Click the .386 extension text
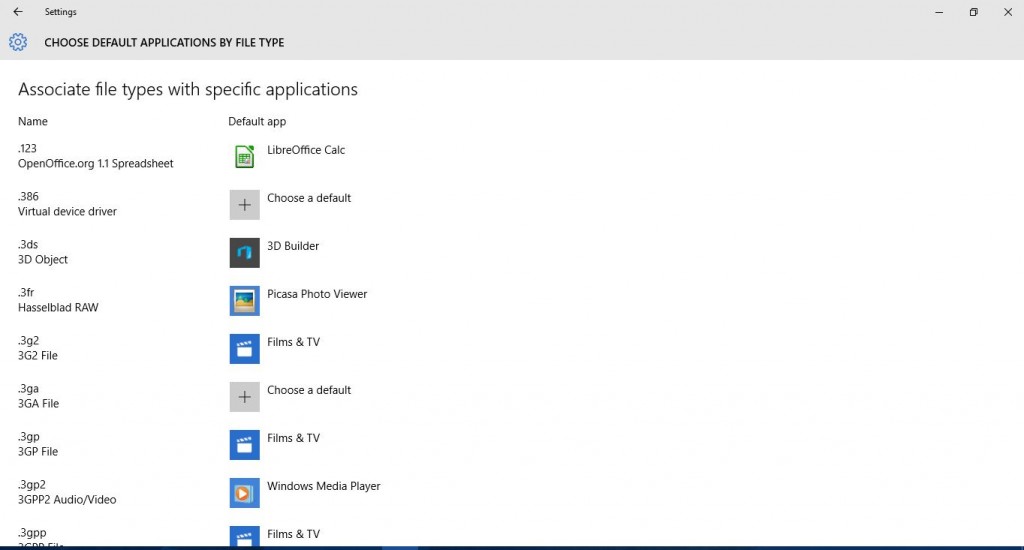 tap(28, 196)
